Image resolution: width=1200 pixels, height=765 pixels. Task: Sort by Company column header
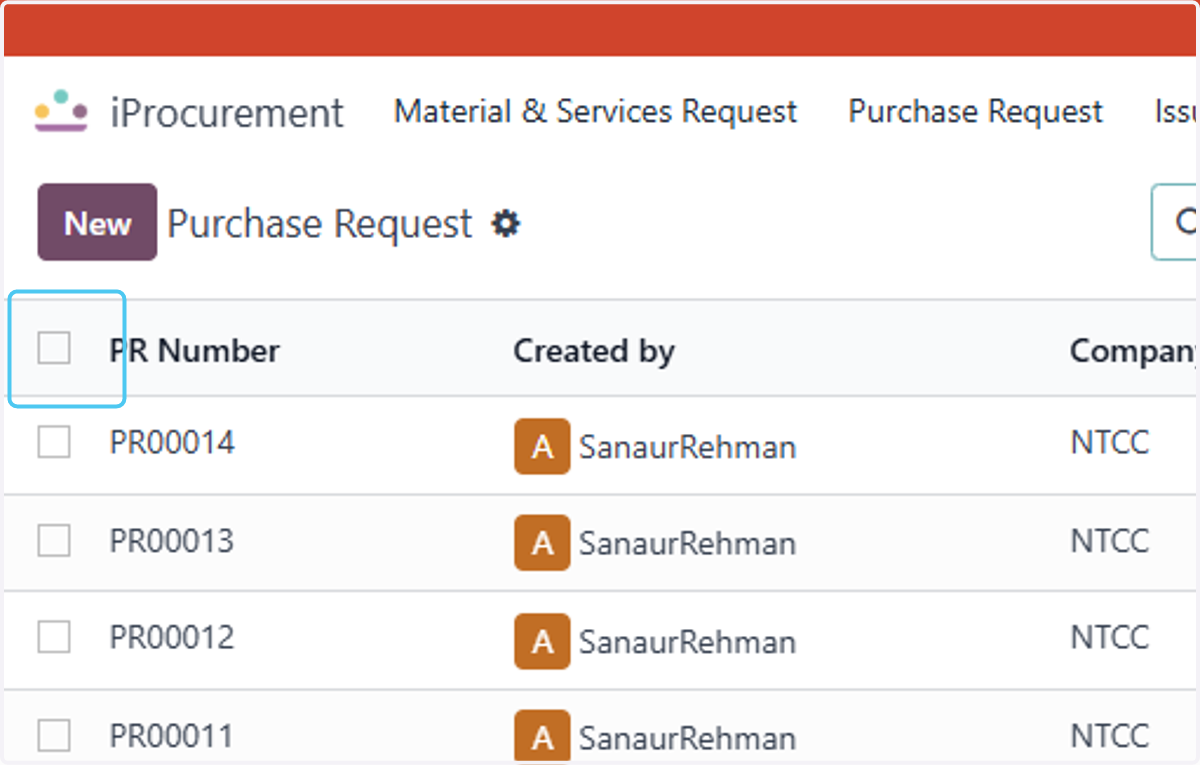(x=1134, y=350)
